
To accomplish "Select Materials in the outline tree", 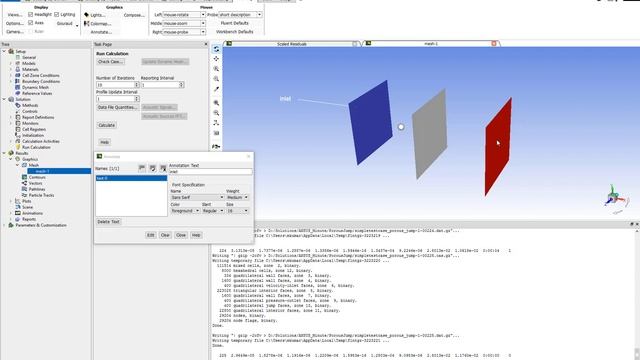I will click(x=30, y=69).
